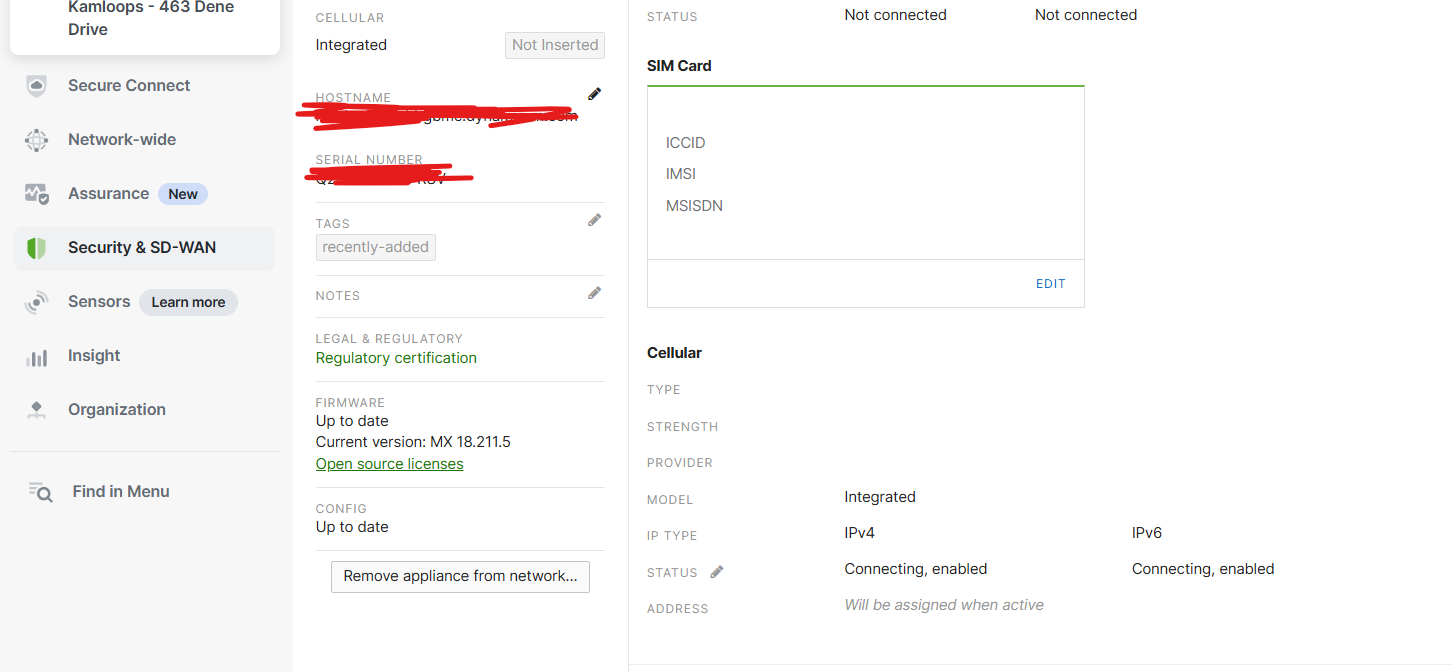The image size is (1453, 672).
Task: Click the Network-wide globe icon
Action: [36, 139]
